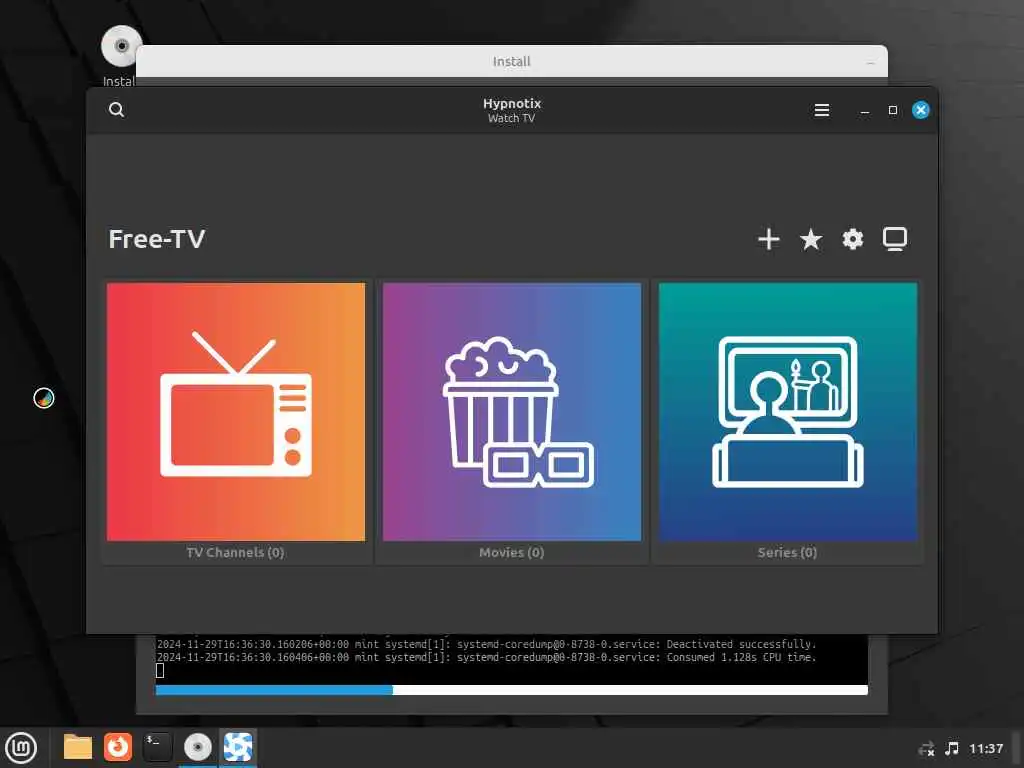Open the sound music note tray icon
The height and width of the screenshot is (768, 1024).
pyautogui.click(x=952, y=748)
